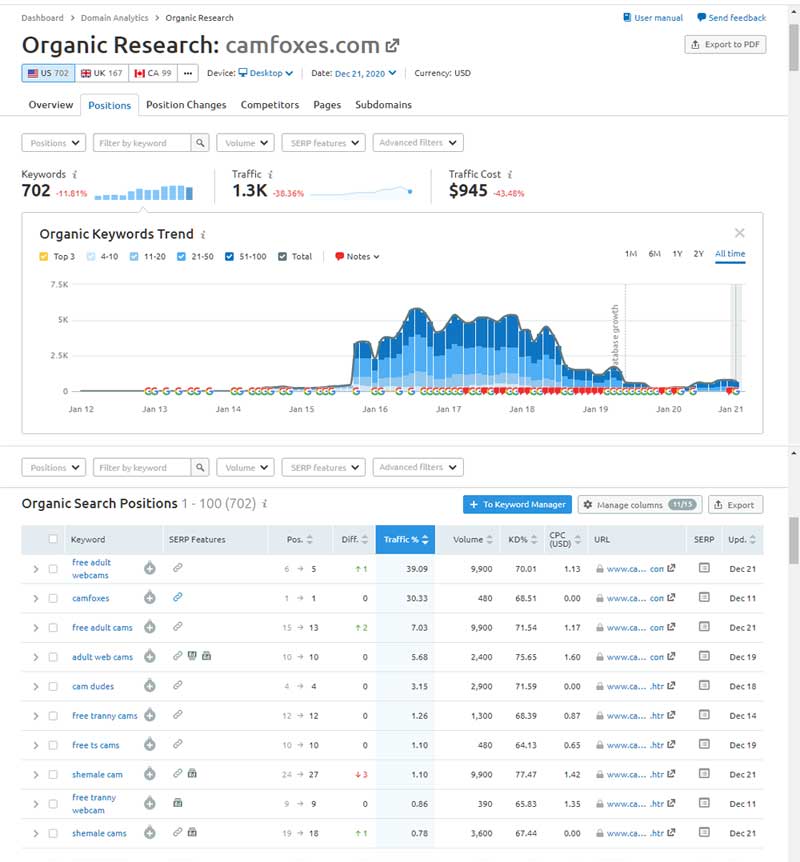View SERP snapshot icon for 'adult web cams'

coord(704,656)
